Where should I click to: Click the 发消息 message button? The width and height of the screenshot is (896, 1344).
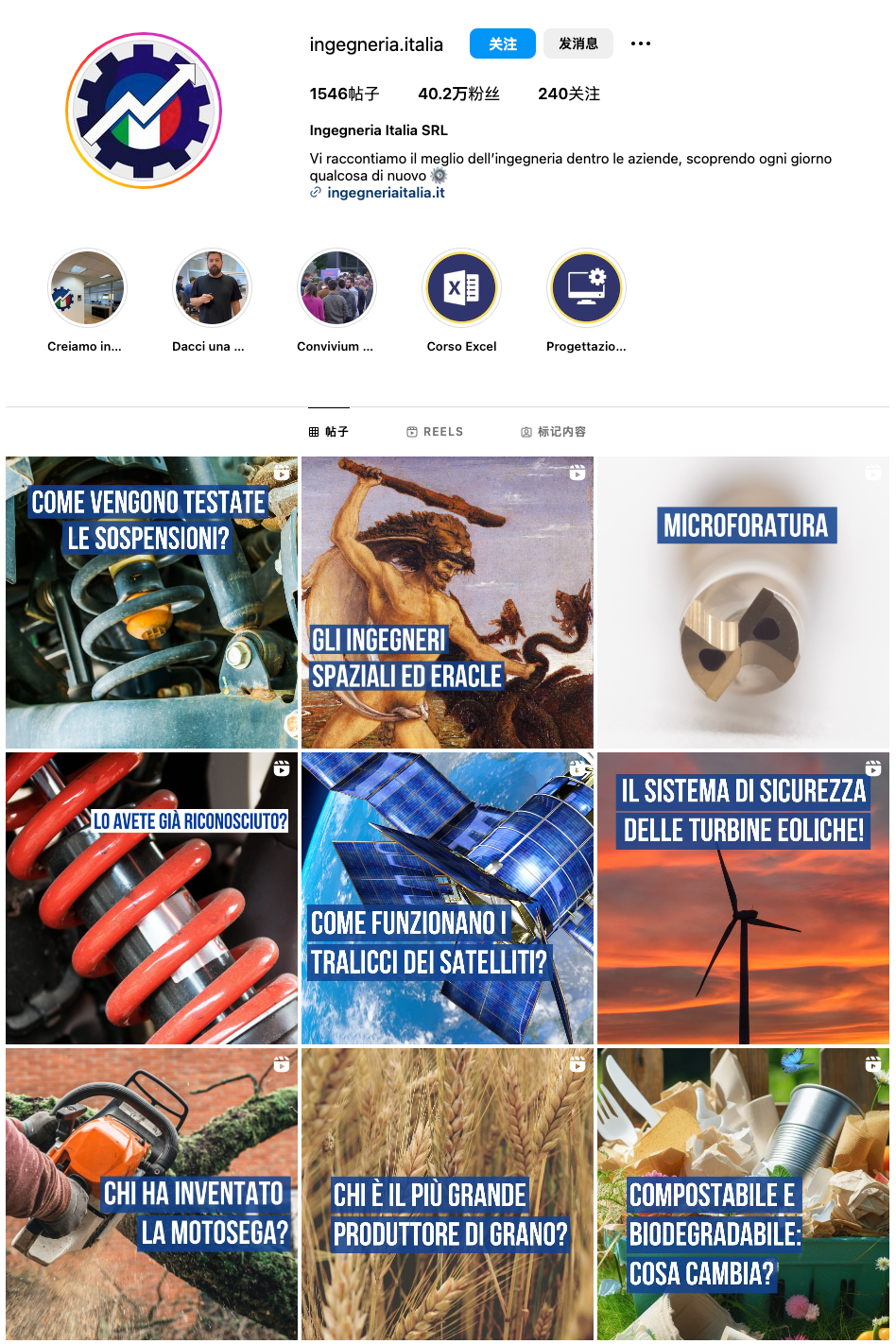(578, 43)
